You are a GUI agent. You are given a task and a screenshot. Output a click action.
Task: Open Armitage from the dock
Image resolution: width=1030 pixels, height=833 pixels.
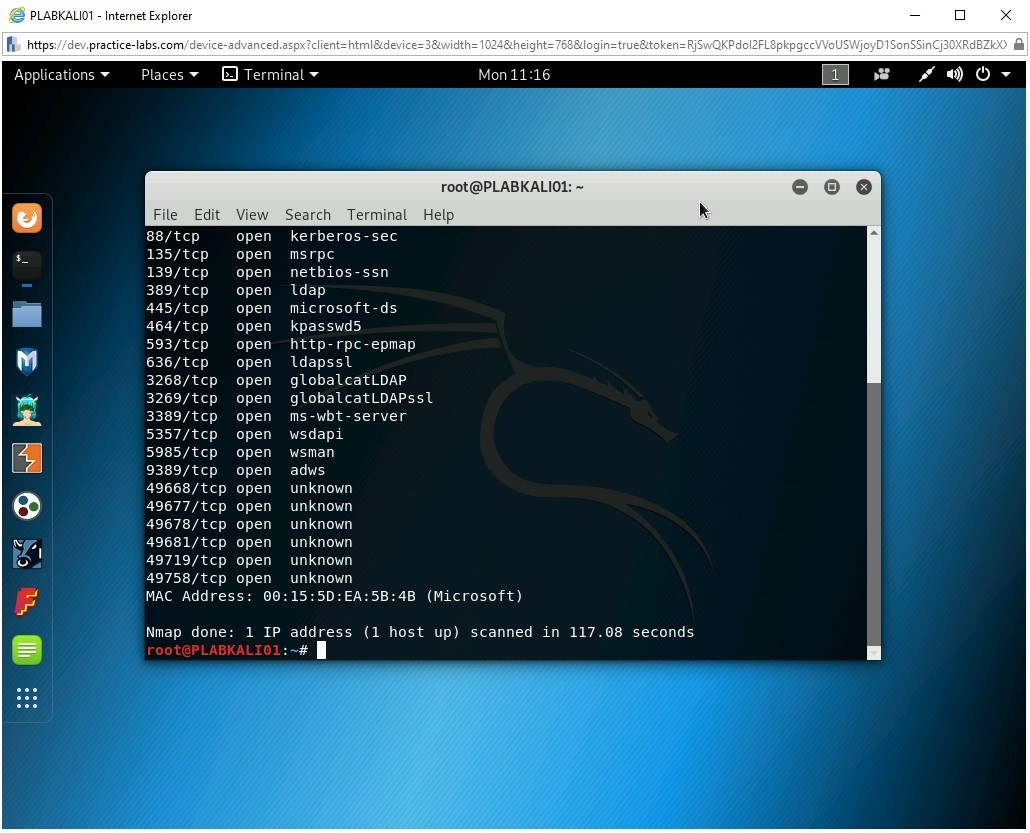[x=27, y=410]
